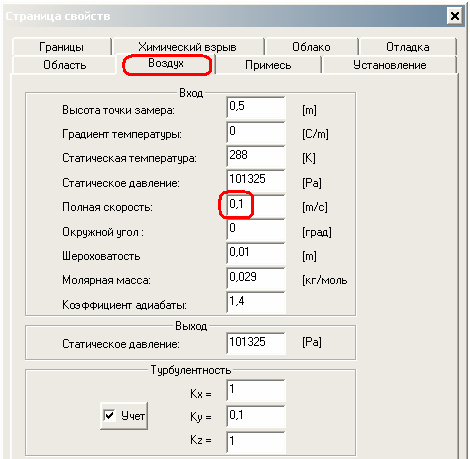Switch to the Область tab
This screenshot has height=459, width=470.
tap(65, 65)
